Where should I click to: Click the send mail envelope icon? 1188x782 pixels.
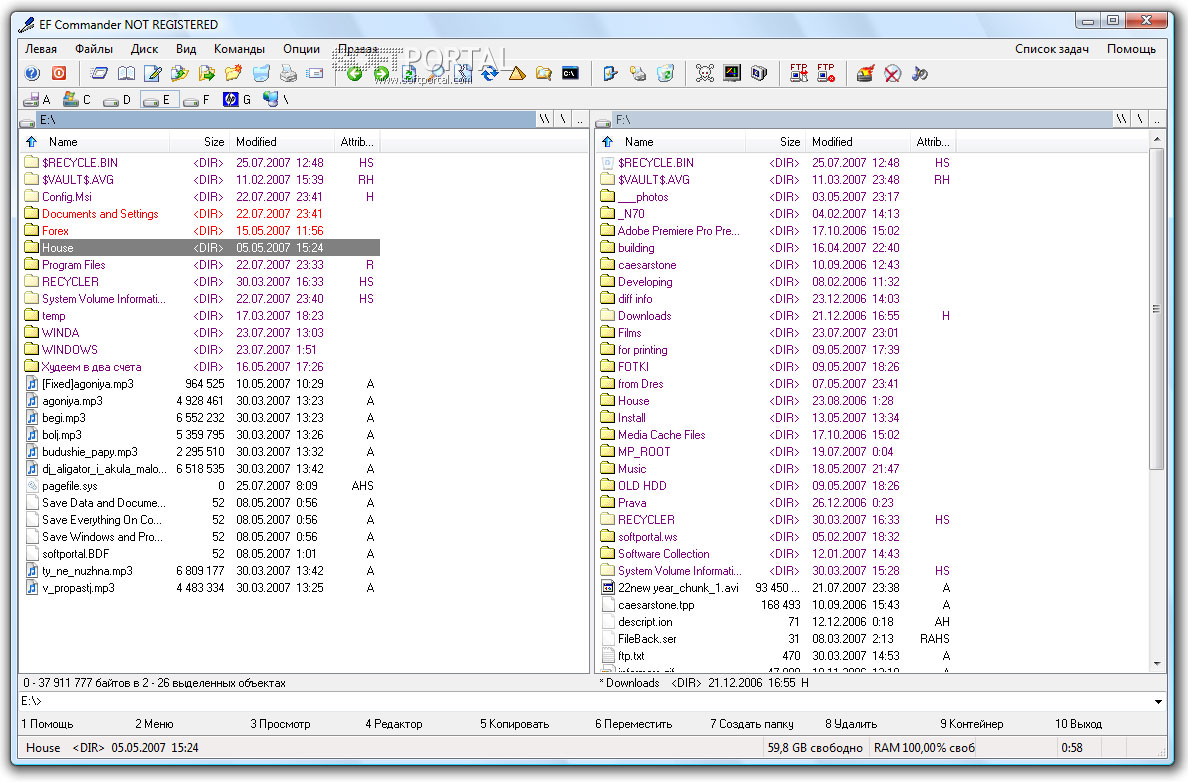314,74
